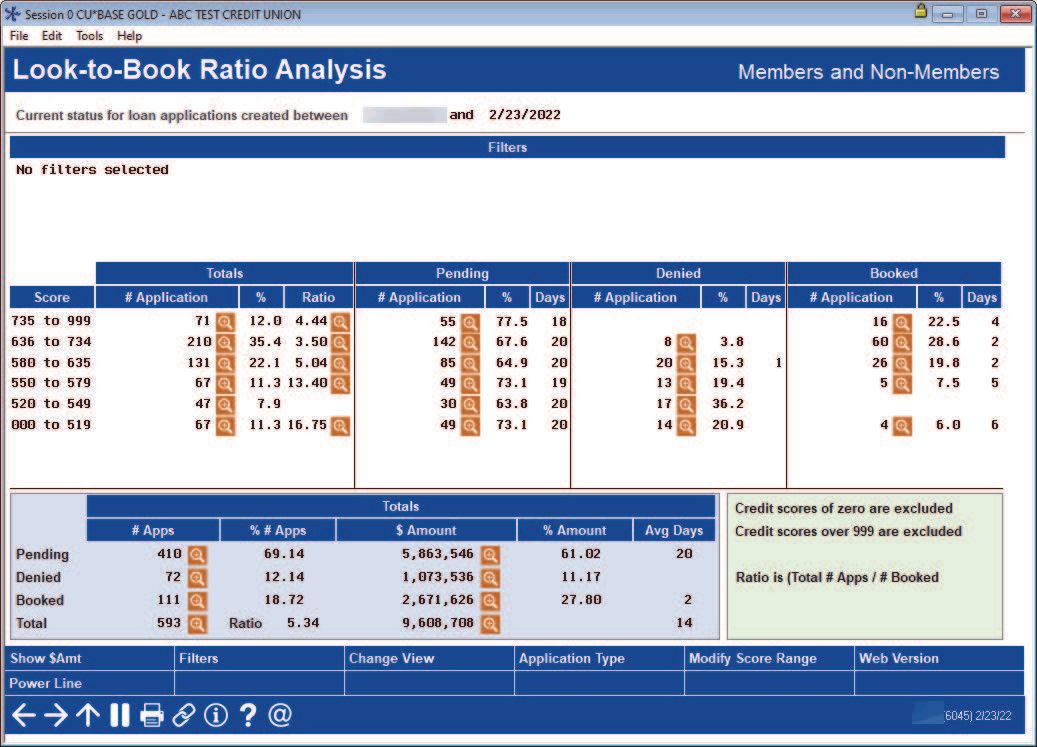The image size is (1037, 747).
Task: Click the start date field before 'and'
Action: [x=405, y=115]
